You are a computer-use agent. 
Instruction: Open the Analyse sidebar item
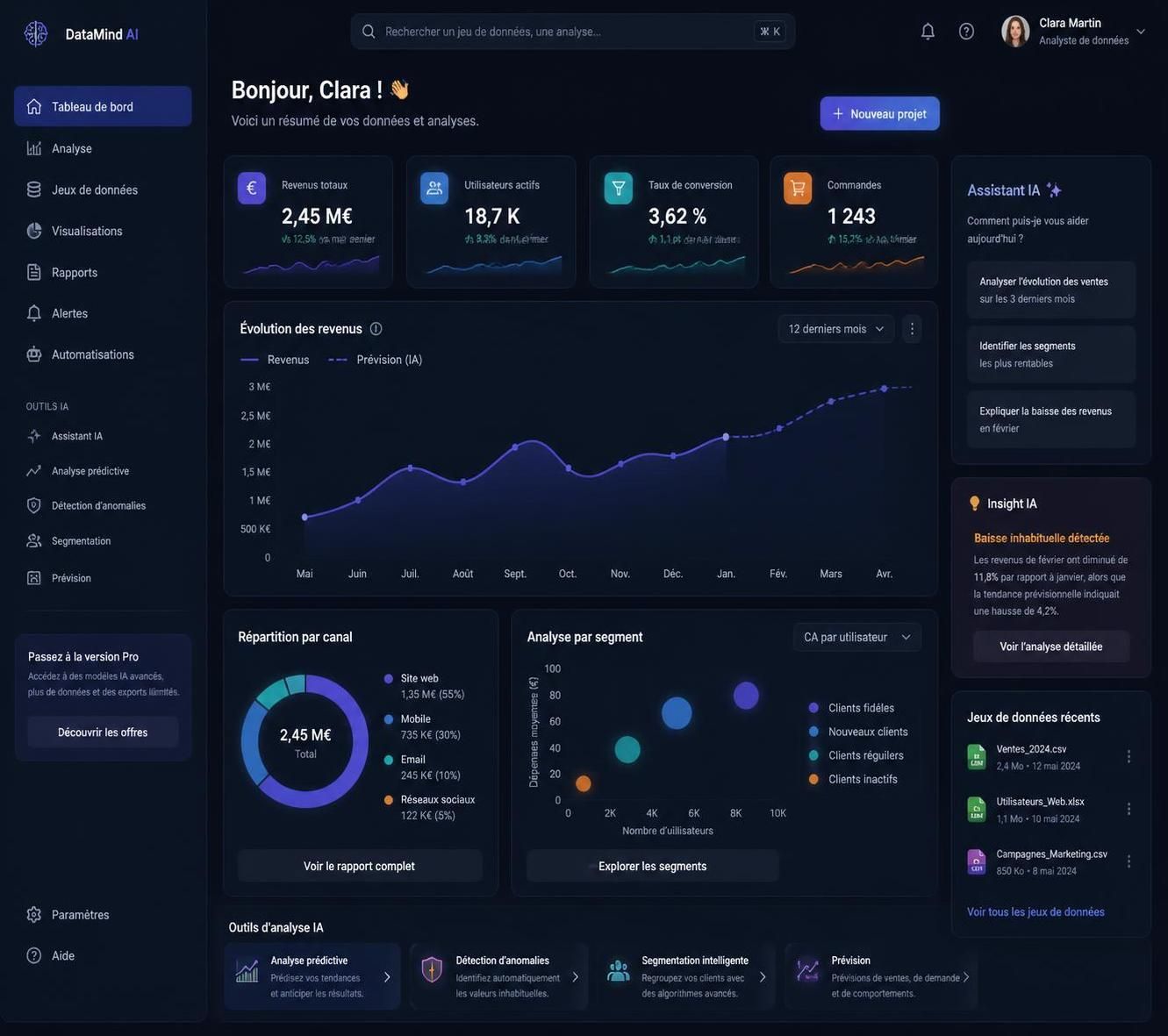(103, 148)
